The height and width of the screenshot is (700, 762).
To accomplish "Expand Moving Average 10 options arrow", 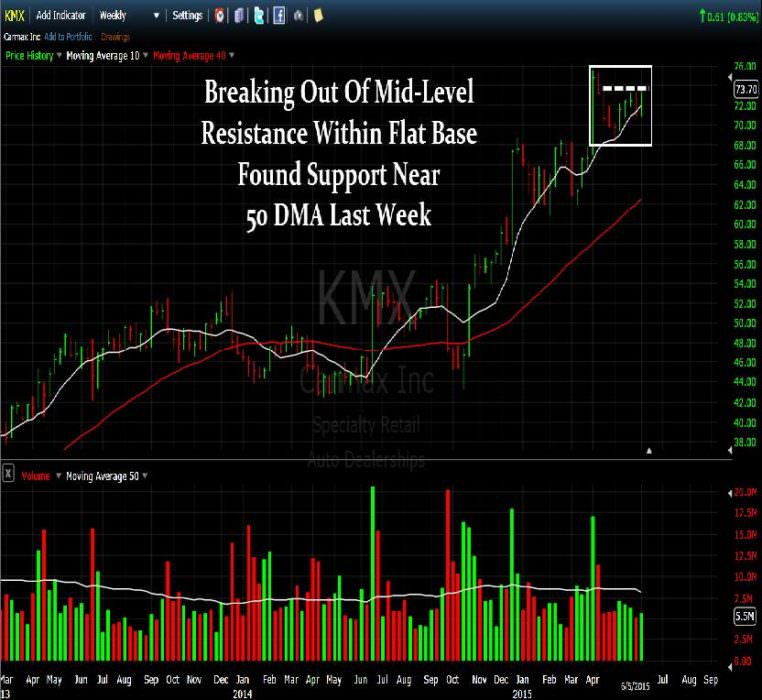I will [145, 55].
